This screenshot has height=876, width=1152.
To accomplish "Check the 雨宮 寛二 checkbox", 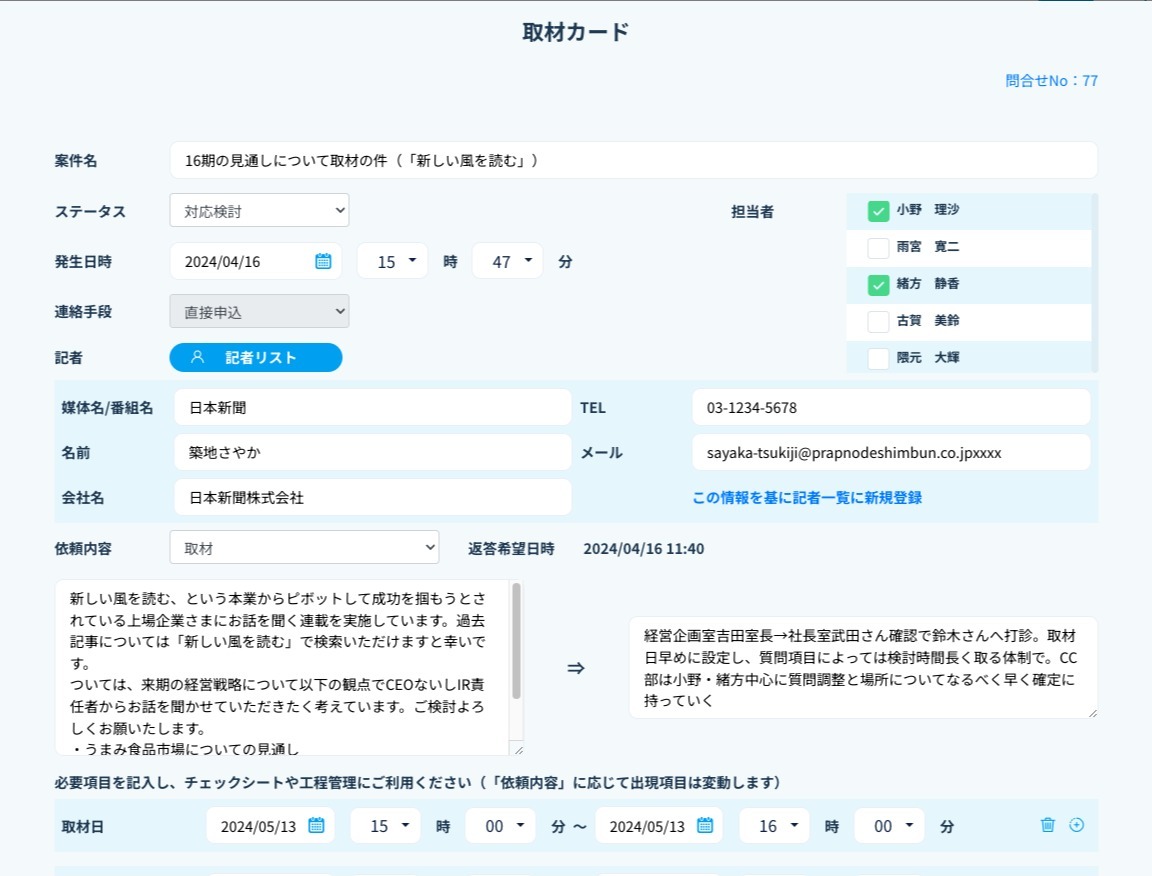I will click(x=878, y=248).
